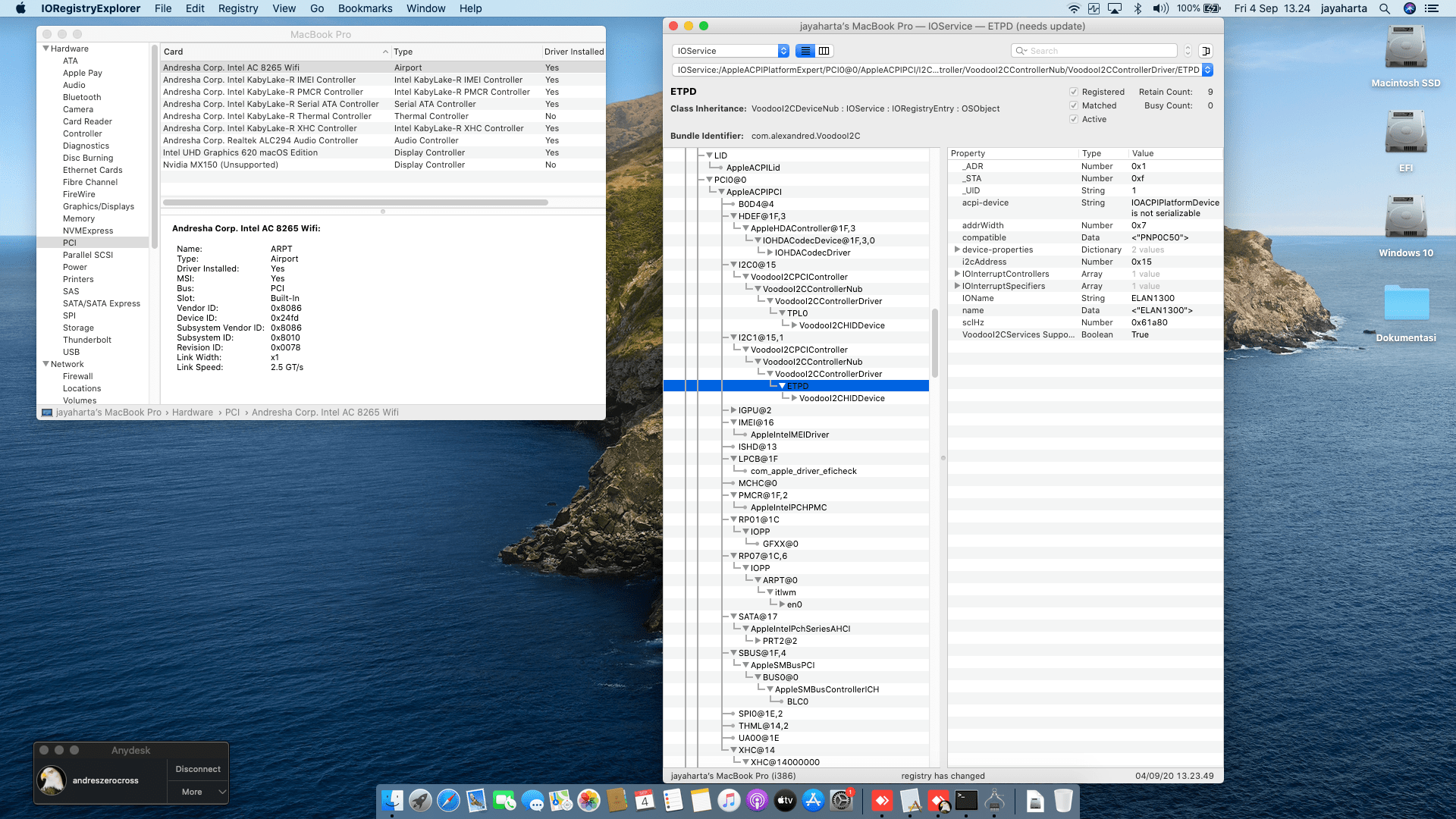The image size is (1456, 819).
Task: Switch IORegistryExplorer to list view
Action: coord(805,51)
